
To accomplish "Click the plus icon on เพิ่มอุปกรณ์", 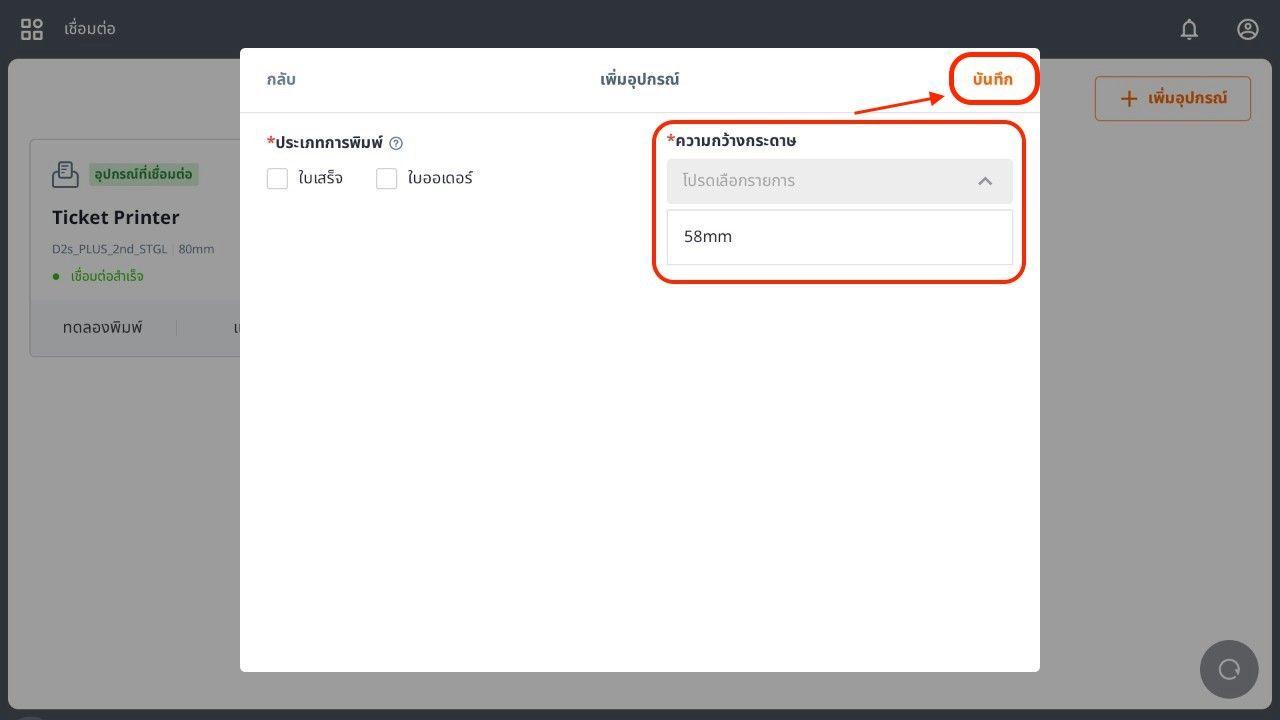I will (1128, 98).
